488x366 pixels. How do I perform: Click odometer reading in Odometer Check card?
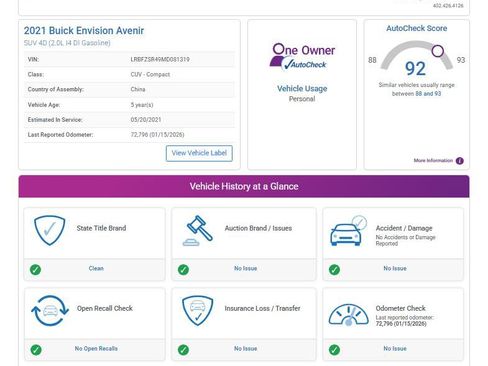click(x=401, y=324)
